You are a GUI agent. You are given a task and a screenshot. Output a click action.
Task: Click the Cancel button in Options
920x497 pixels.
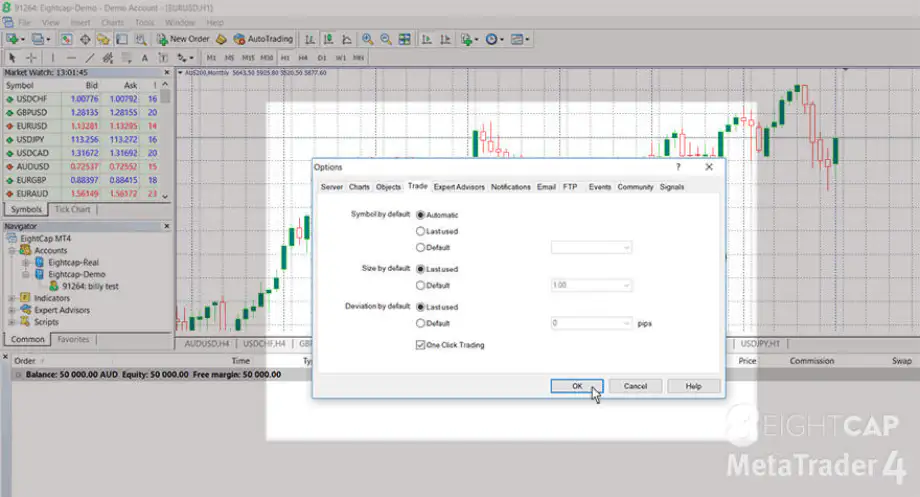(636, 386)
